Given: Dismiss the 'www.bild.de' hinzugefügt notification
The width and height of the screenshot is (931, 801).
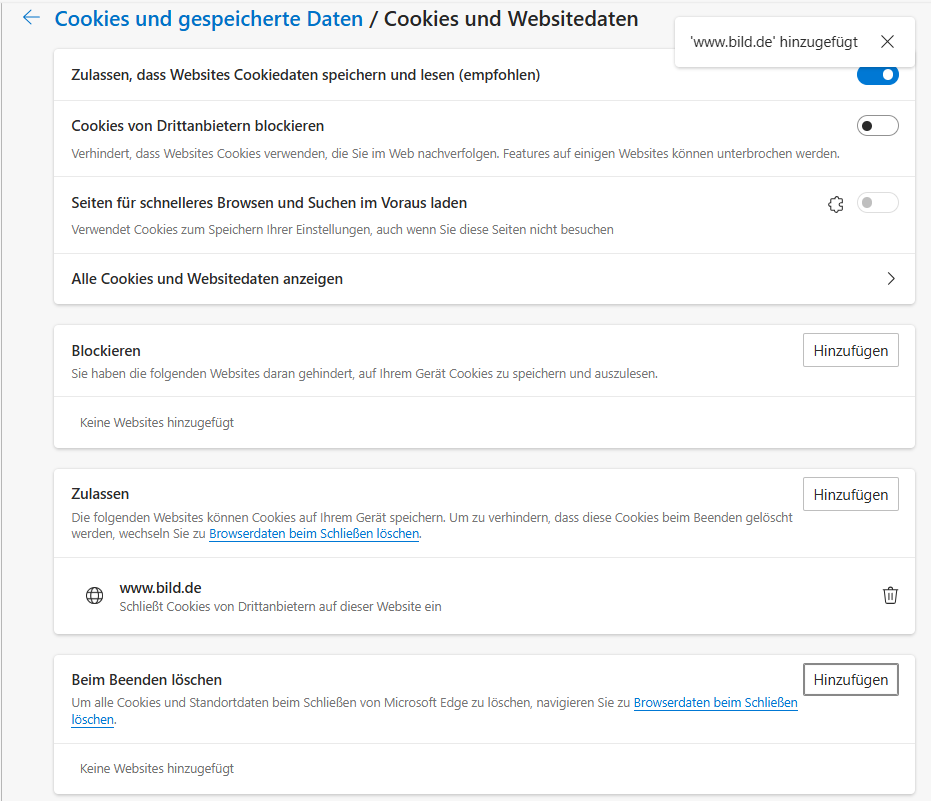Looking at the screenshot, I should tap(888, 41).
